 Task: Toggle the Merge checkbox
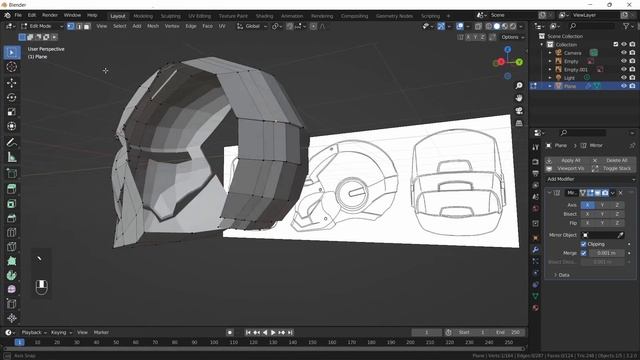click(584, 253)
